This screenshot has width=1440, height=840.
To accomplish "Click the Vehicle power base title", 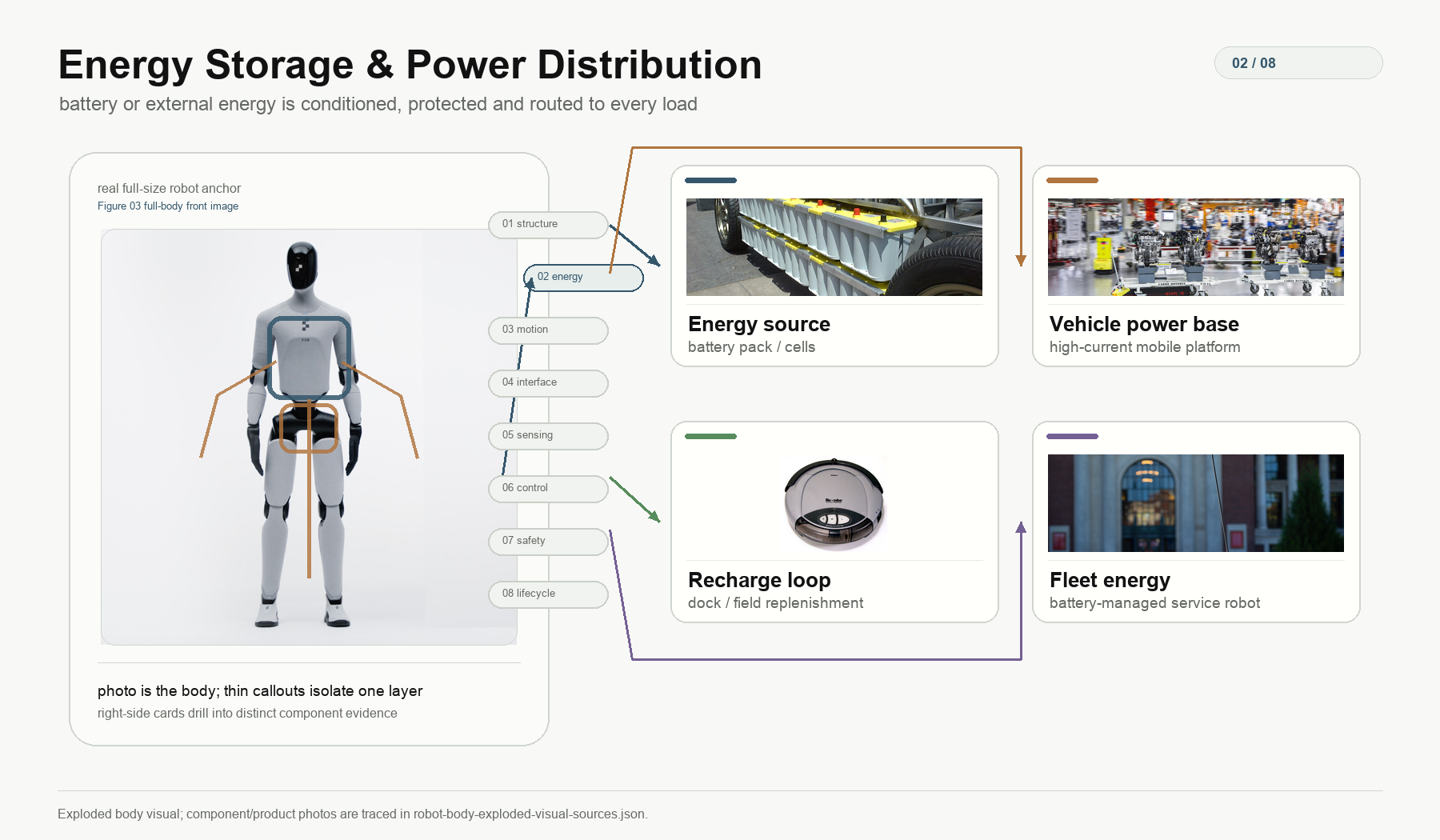I will click(1144, 324).
